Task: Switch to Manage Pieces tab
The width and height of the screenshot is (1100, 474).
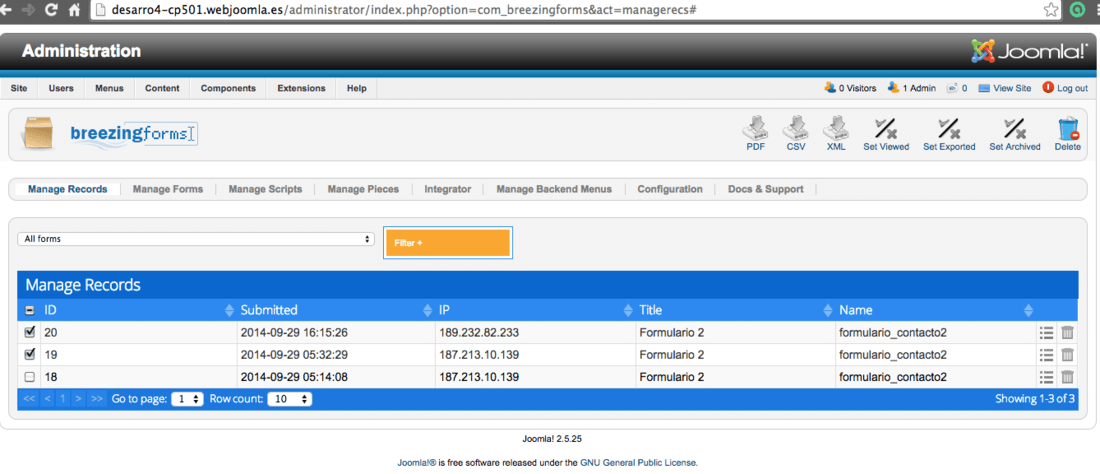Action: point(363,189)
